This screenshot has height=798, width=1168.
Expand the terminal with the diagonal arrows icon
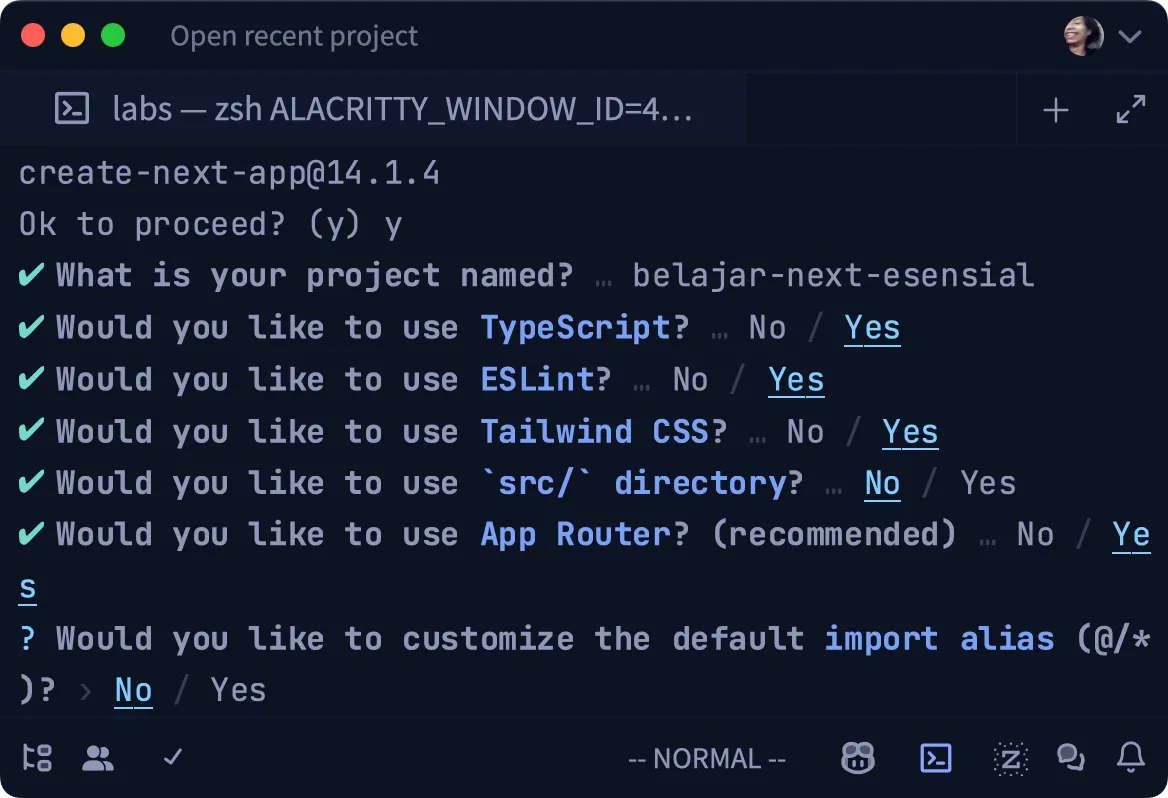pos(1131,108)
